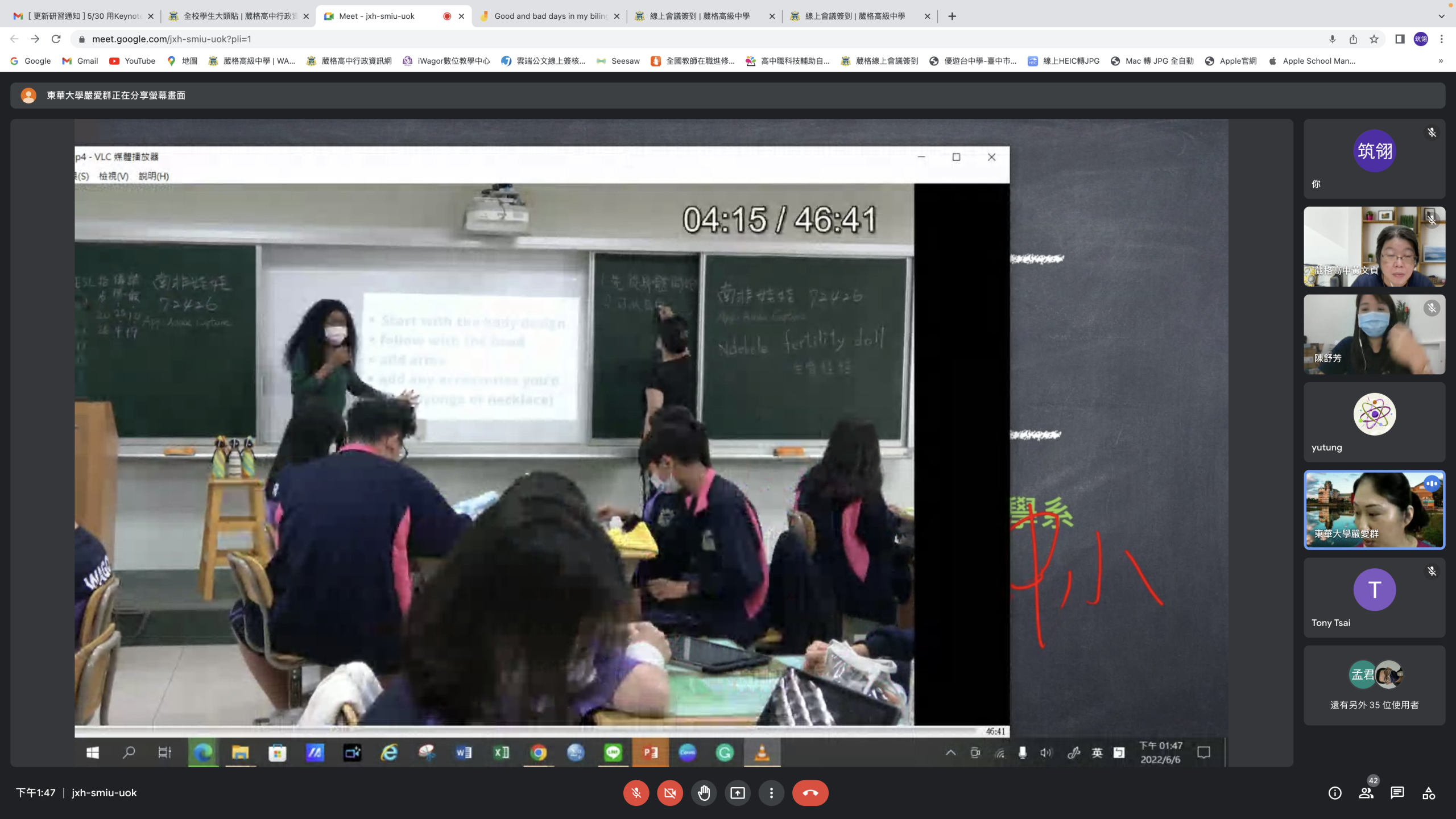Toggle the microphone on
The width and height of the screenshot is (1456, 819).
(636, 793)
